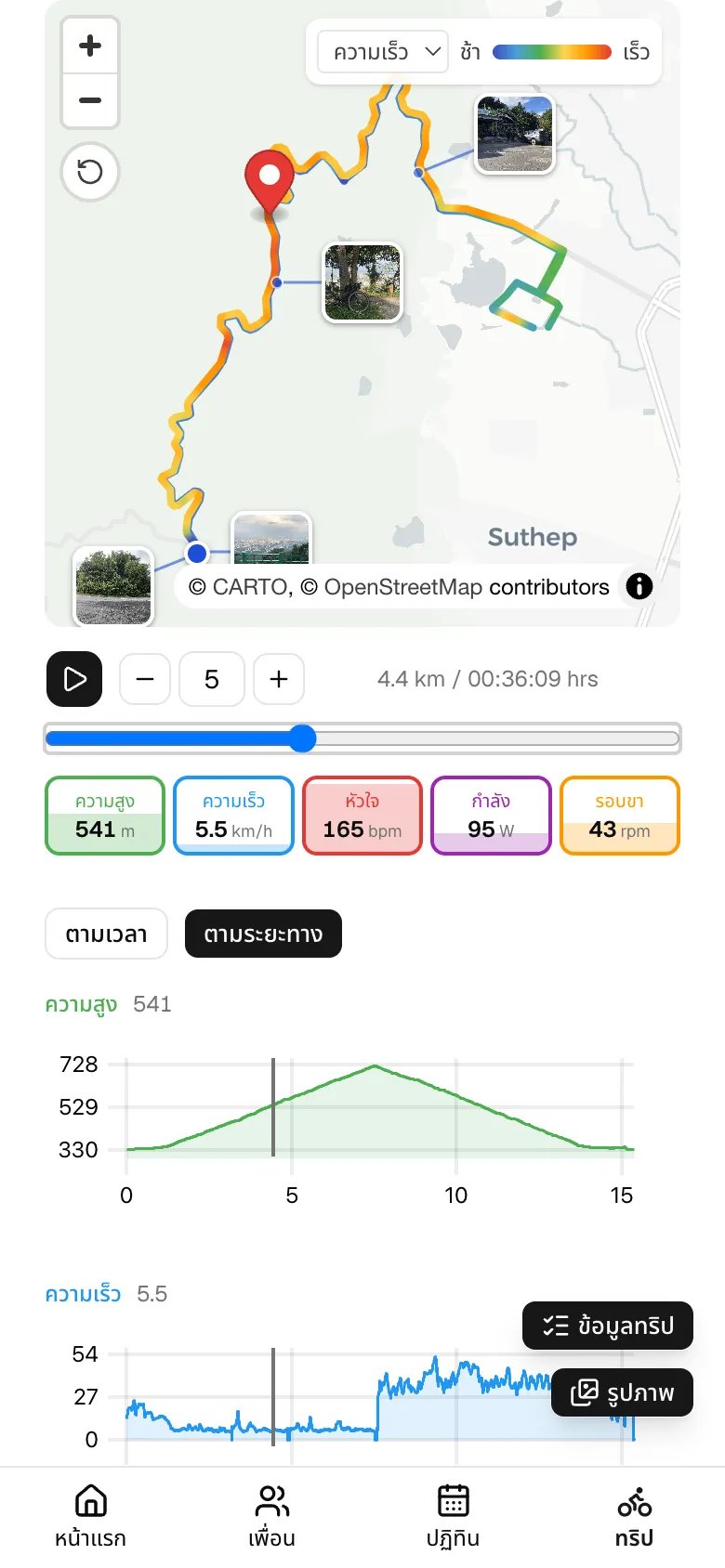Switch to the ตามเวลา tab

pos(106,934)
